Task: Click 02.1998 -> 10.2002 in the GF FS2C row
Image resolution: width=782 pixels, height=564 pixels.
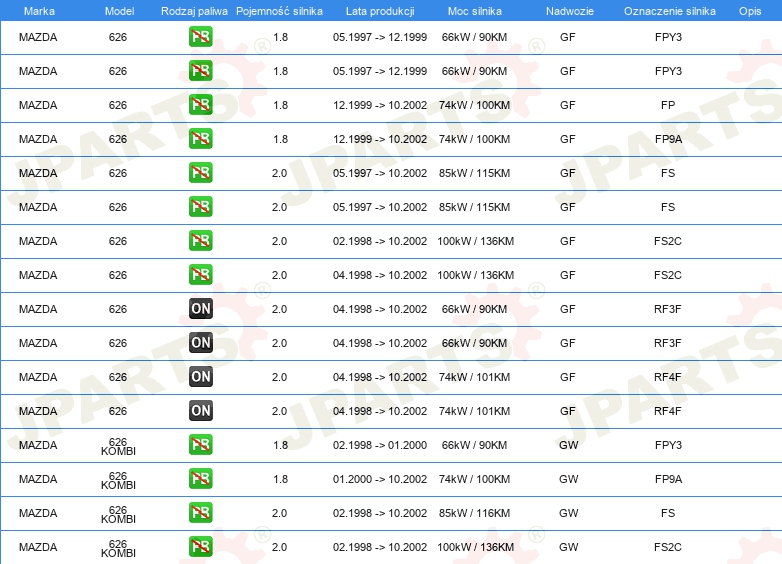Action: point(380,241)
